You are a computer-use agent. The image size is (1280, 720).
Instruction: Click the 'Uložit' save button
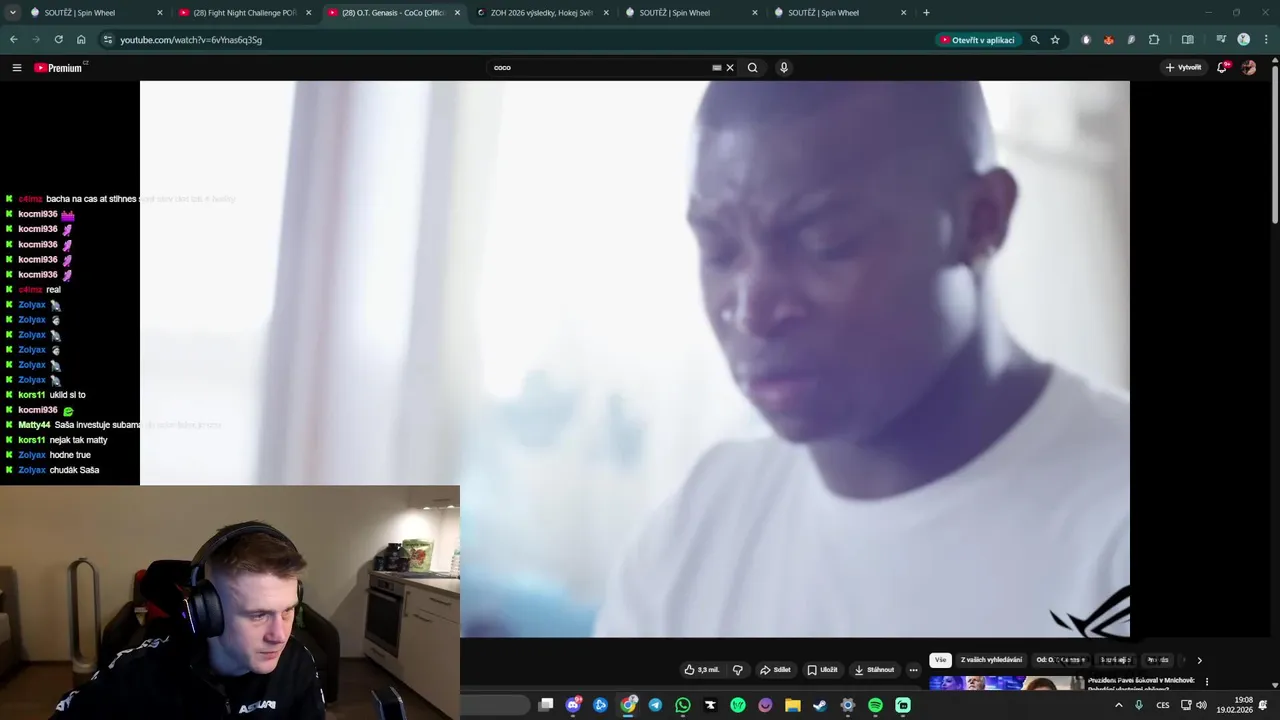click(x=822, y=670)
